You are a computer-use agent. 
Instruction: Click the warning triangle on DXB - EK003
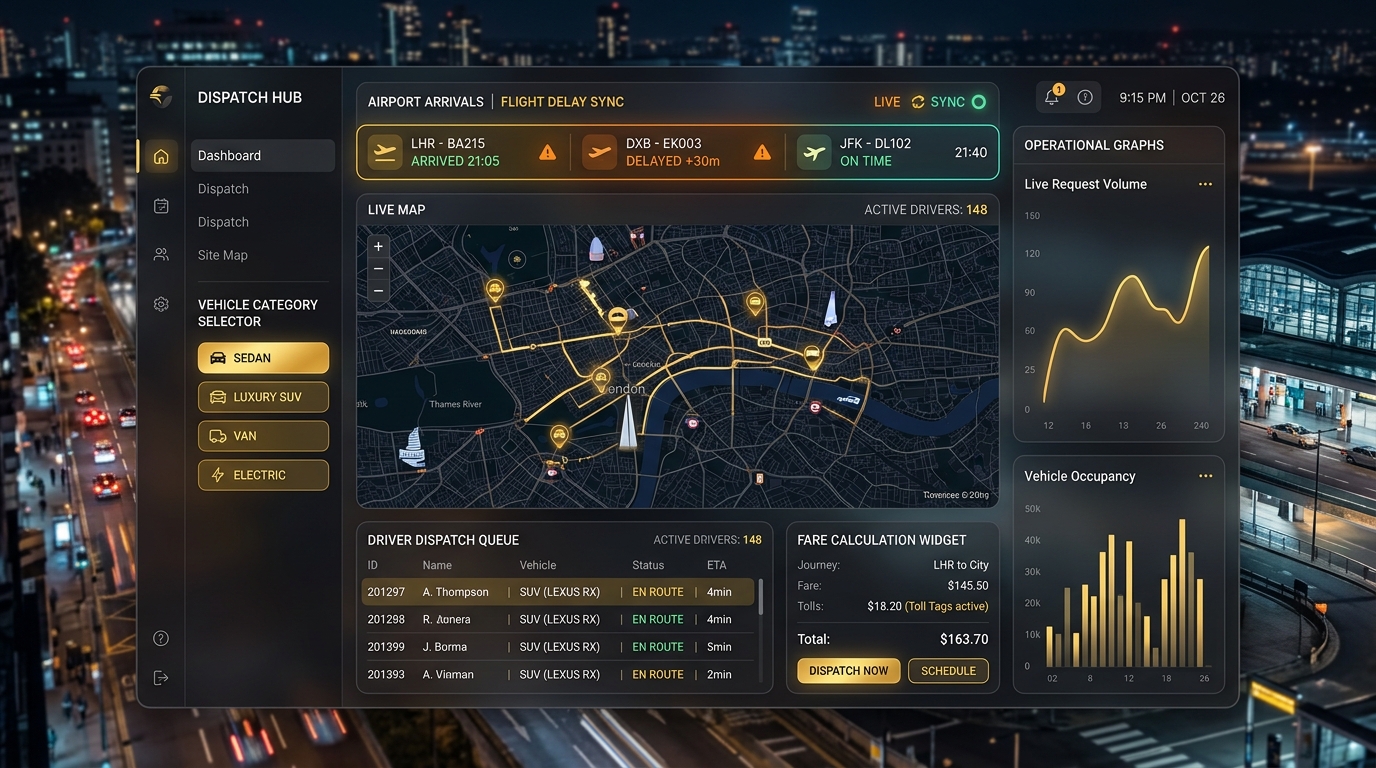point(762,152)
